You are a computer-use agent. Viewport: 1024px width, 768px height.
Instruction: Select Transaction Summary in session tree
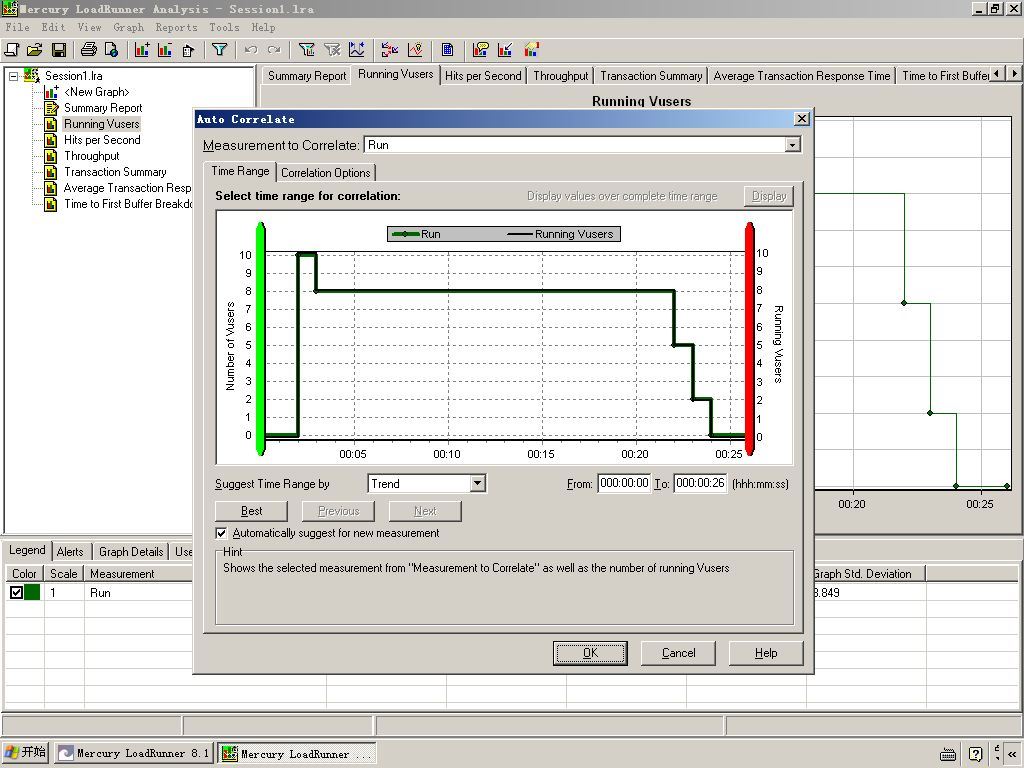pos(115,172)
